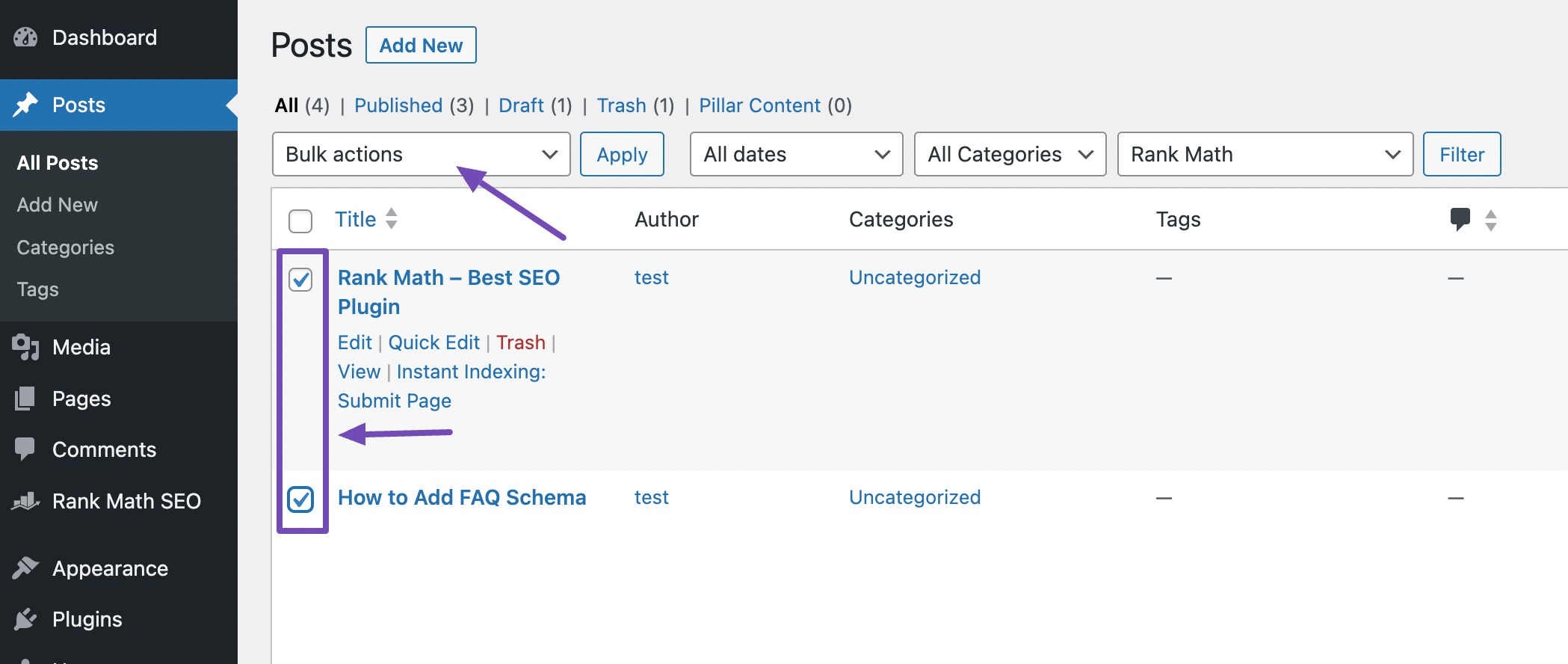This screenshot has height=664, width=1568.
Task: Click the Add New button beside Posts heading
Action: point(421,45)
